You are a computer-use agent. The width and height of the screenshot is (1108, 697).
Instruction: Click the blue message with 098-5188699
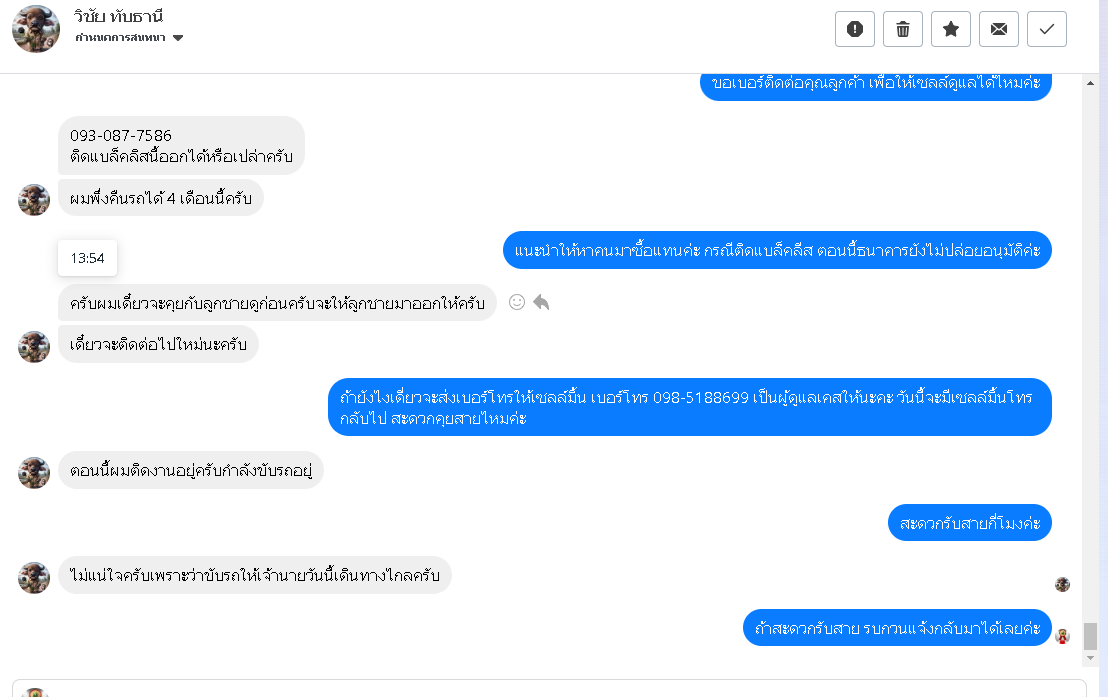pyautogui.click(x=689, y=407)
